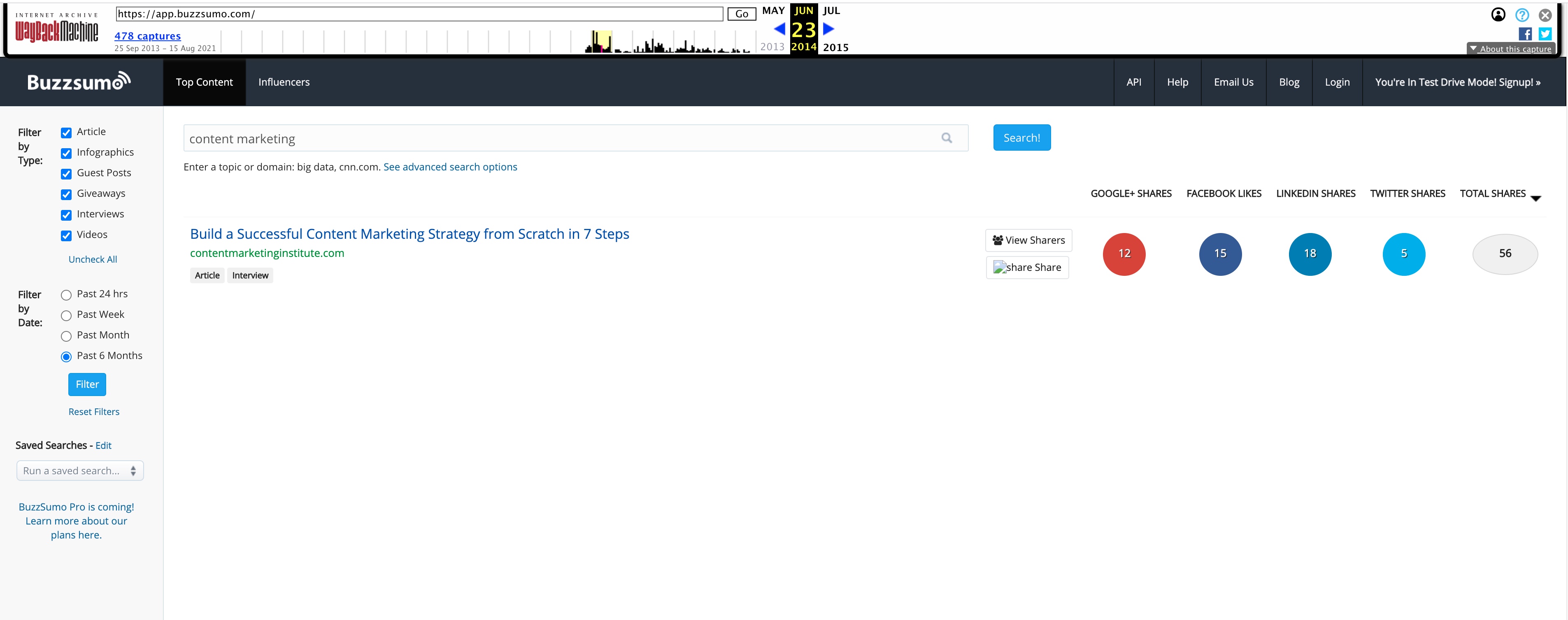Toggle the Interviews checkbox
Screen dimensions: 1568x620
66,215
